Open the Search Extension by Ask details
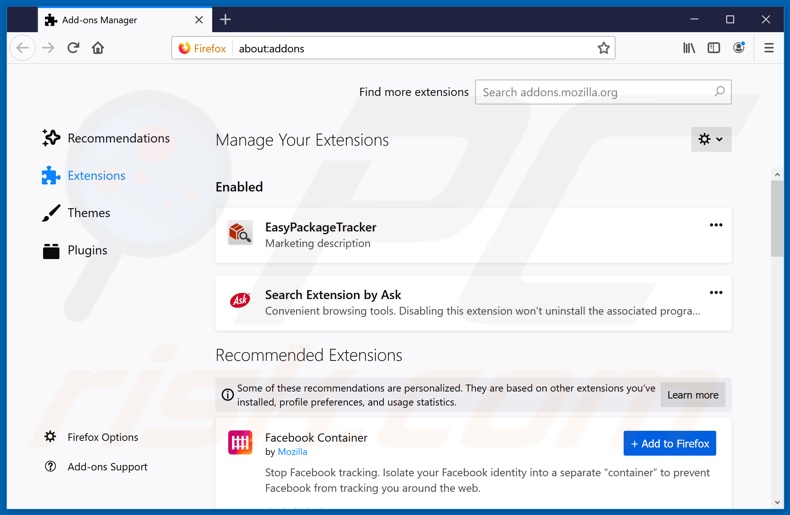 tap(473, 303)
